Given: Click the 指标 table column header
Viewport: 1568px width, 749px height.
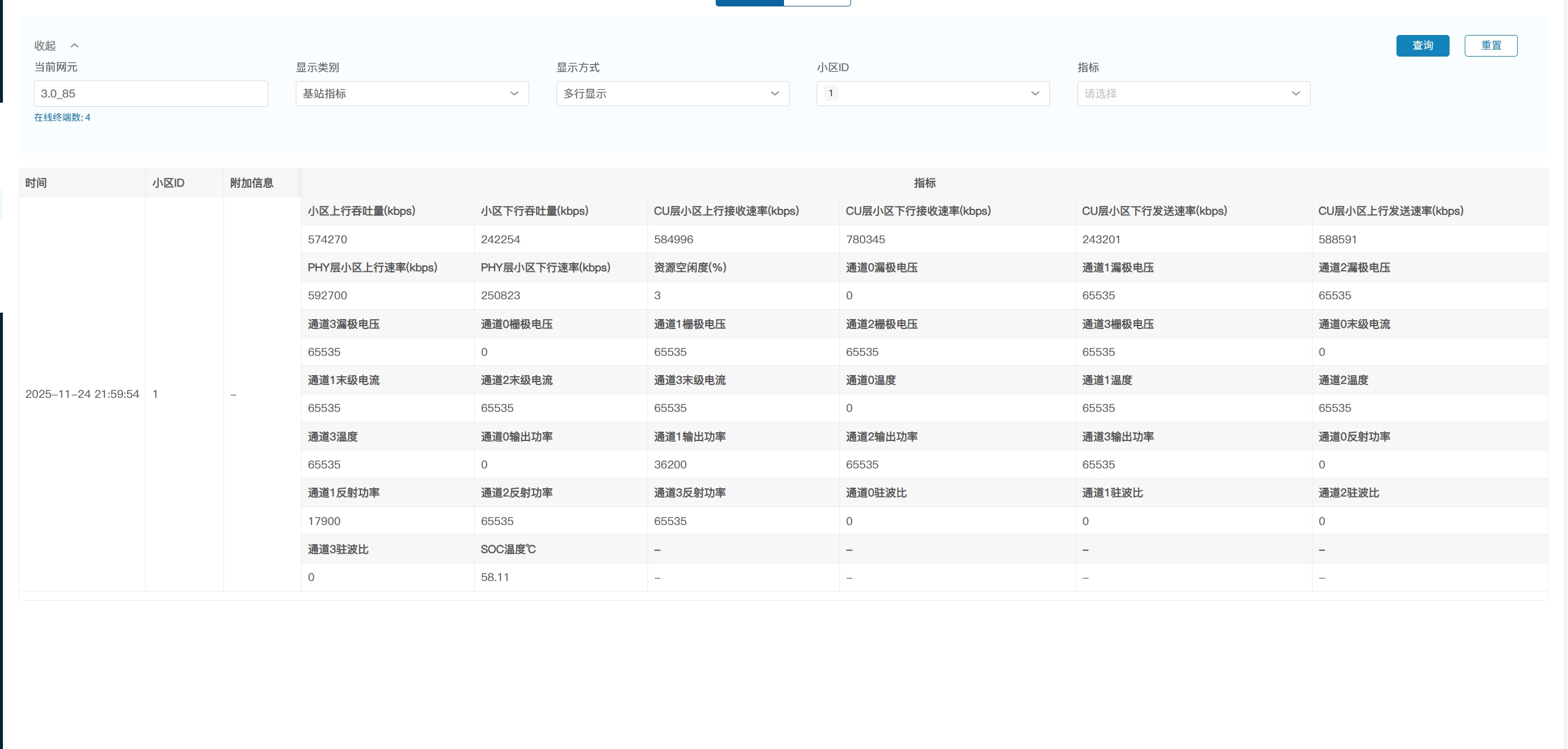Looking at the screenshot, I should point(924,183).
